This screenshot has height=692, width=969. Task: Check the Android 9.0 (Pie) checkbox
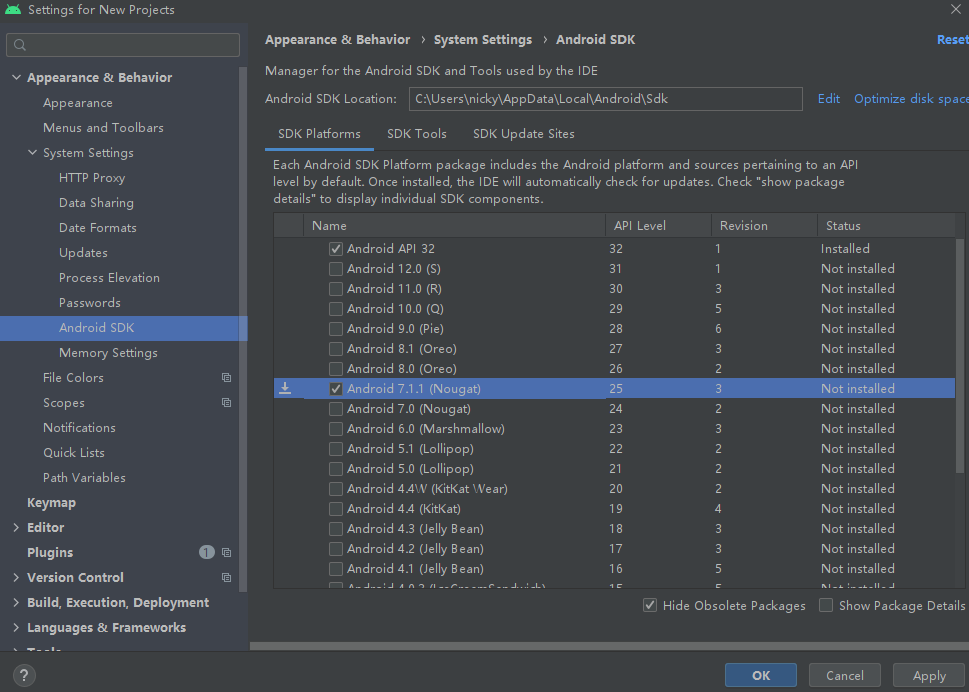tap(336, 329)
